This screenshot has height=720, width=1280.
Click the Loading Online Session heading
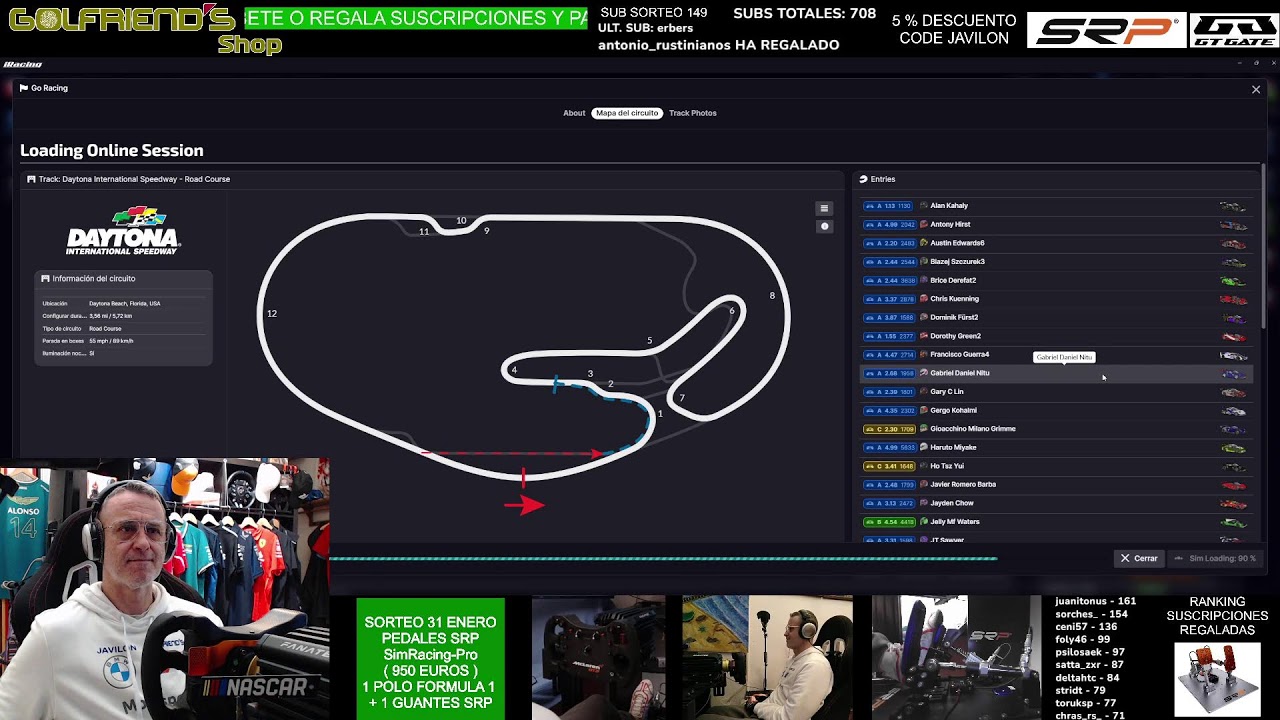tap(112, 150)
